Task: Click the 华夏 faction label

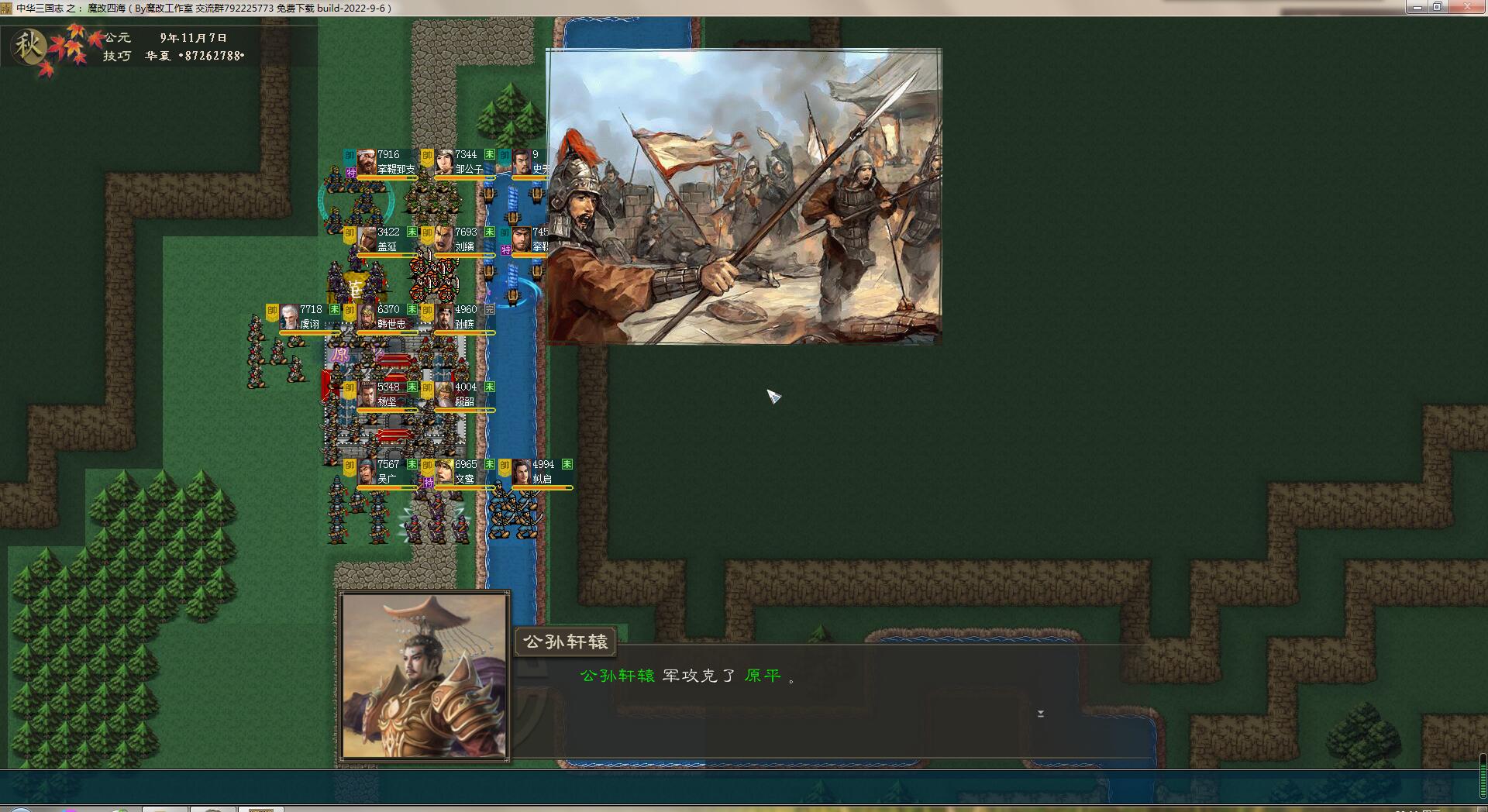Action: click(157, 56)
